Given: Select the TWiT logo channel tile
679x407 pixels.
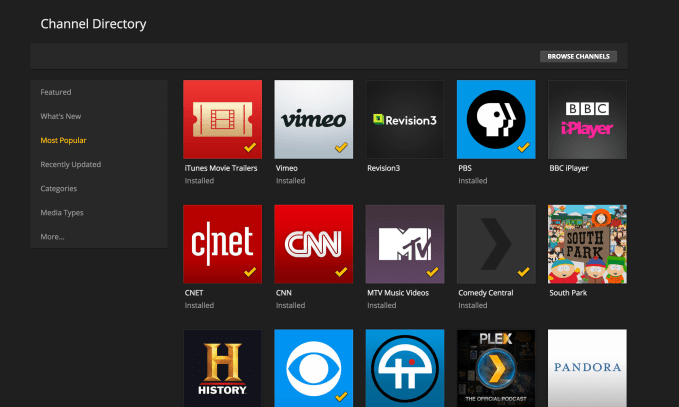Looking at the screenshot, I should coord(405,368).
